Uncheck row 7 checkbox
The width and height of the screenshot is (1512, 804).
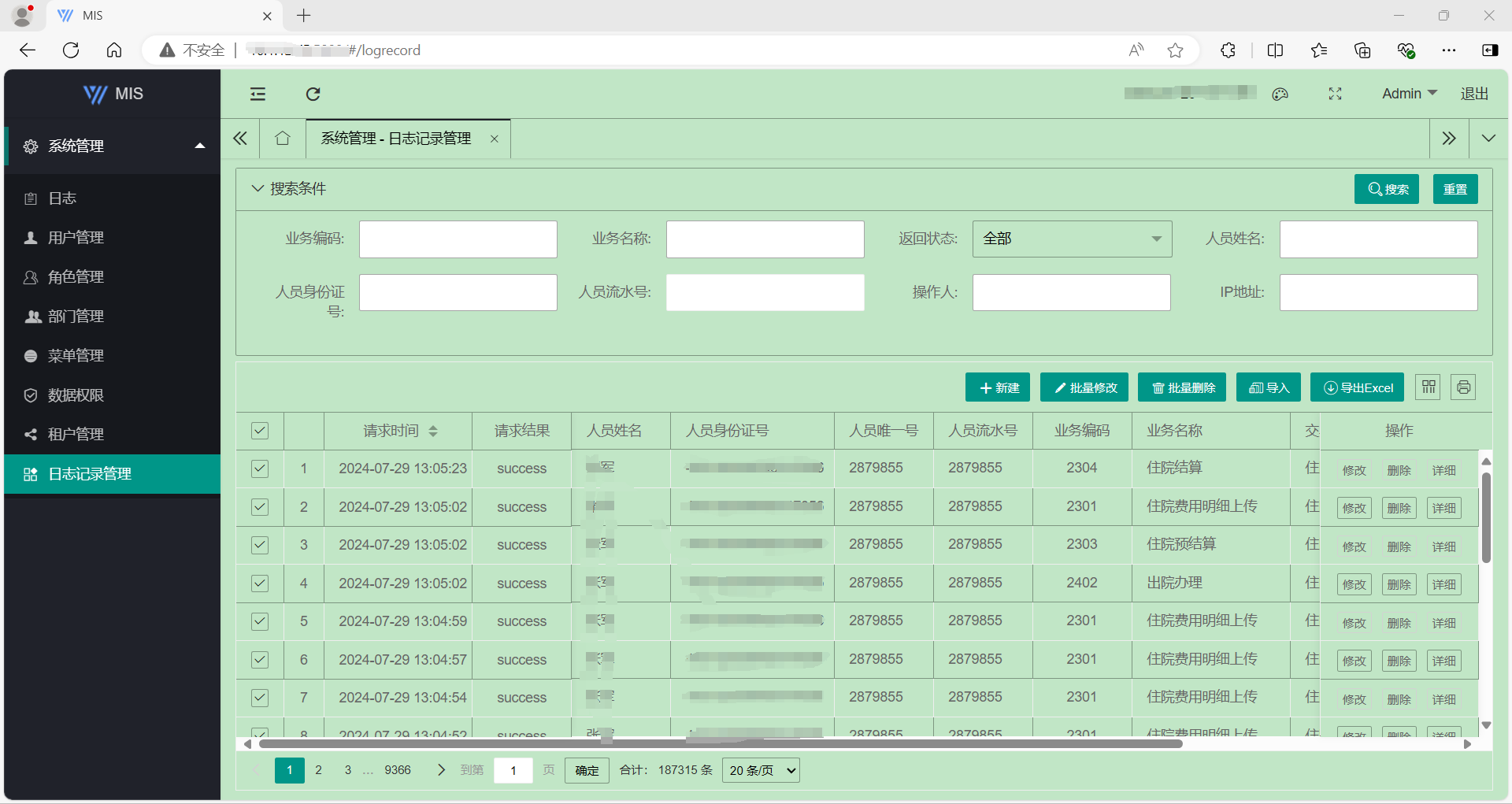pos(260,698)
